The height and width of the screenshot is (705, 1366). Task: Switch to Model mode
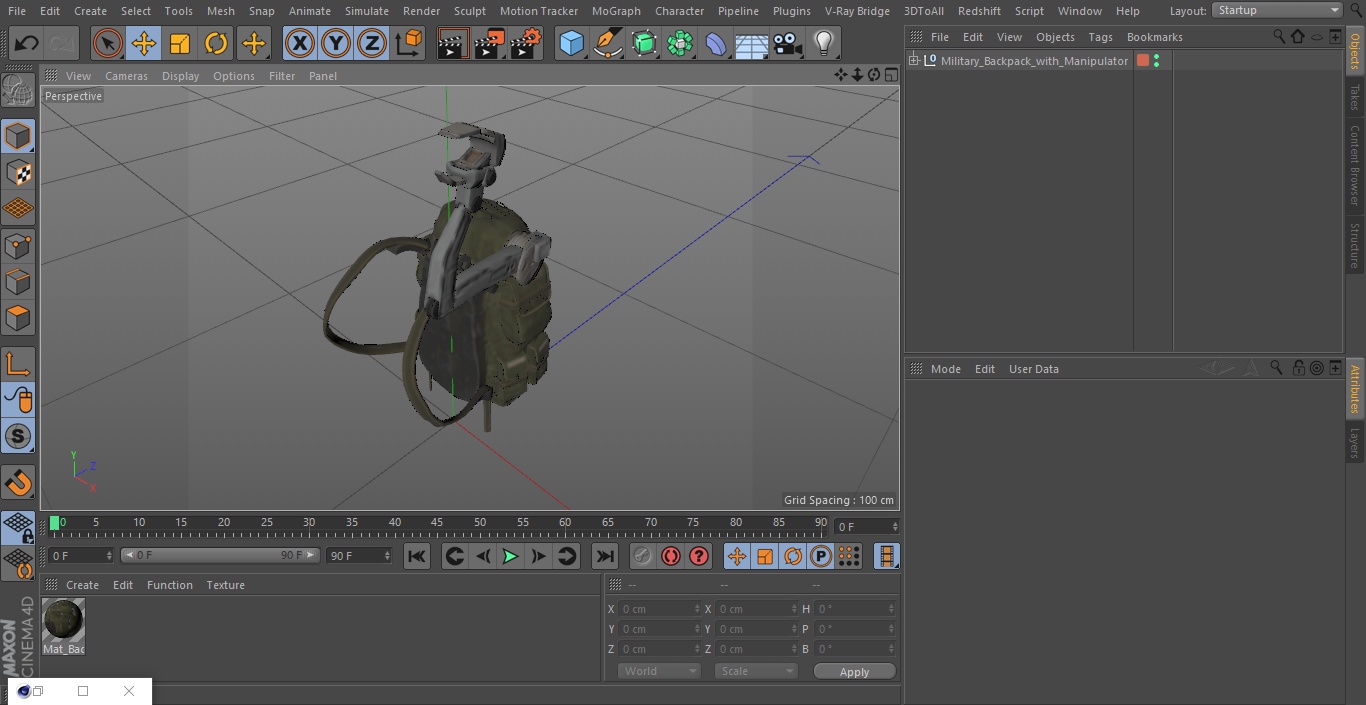[18, 136]
